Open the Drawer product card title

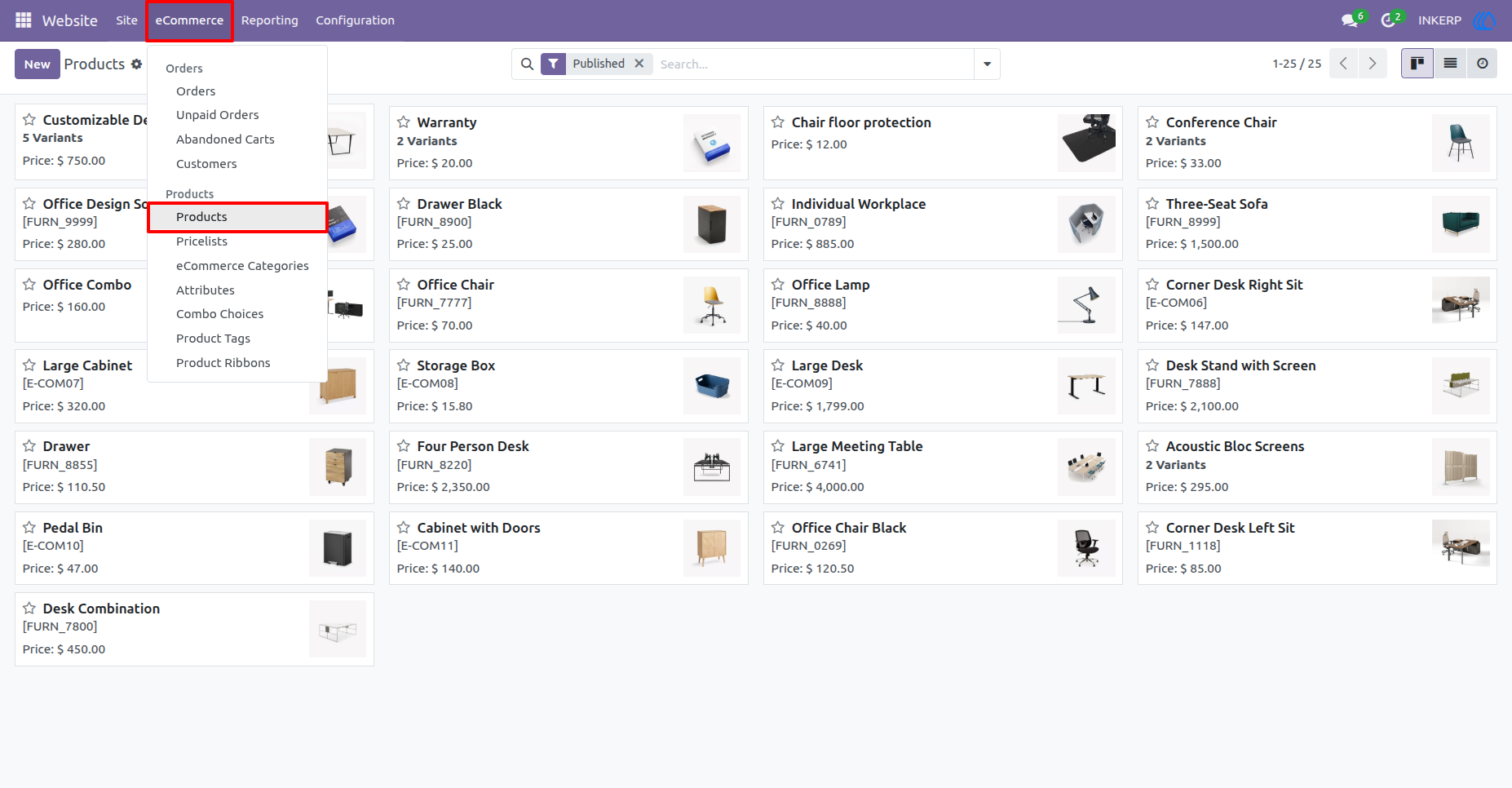(x=66, y=446)
